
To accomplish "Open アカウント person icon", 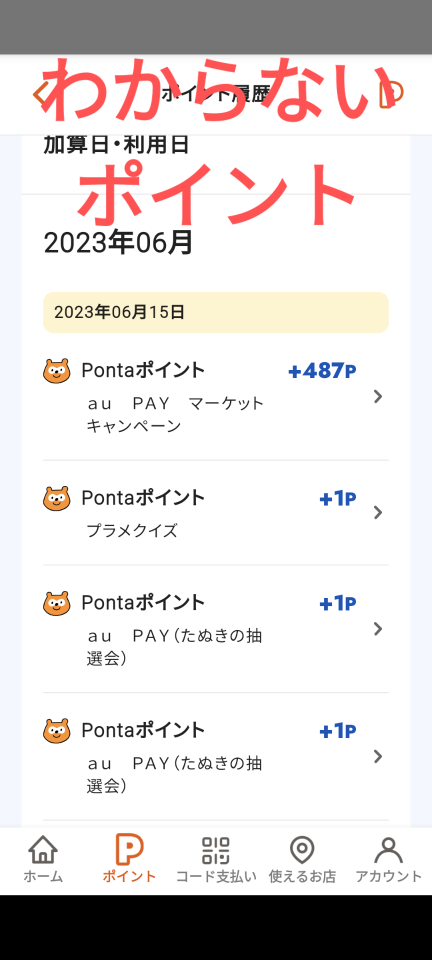I will [x=388, y=850].
